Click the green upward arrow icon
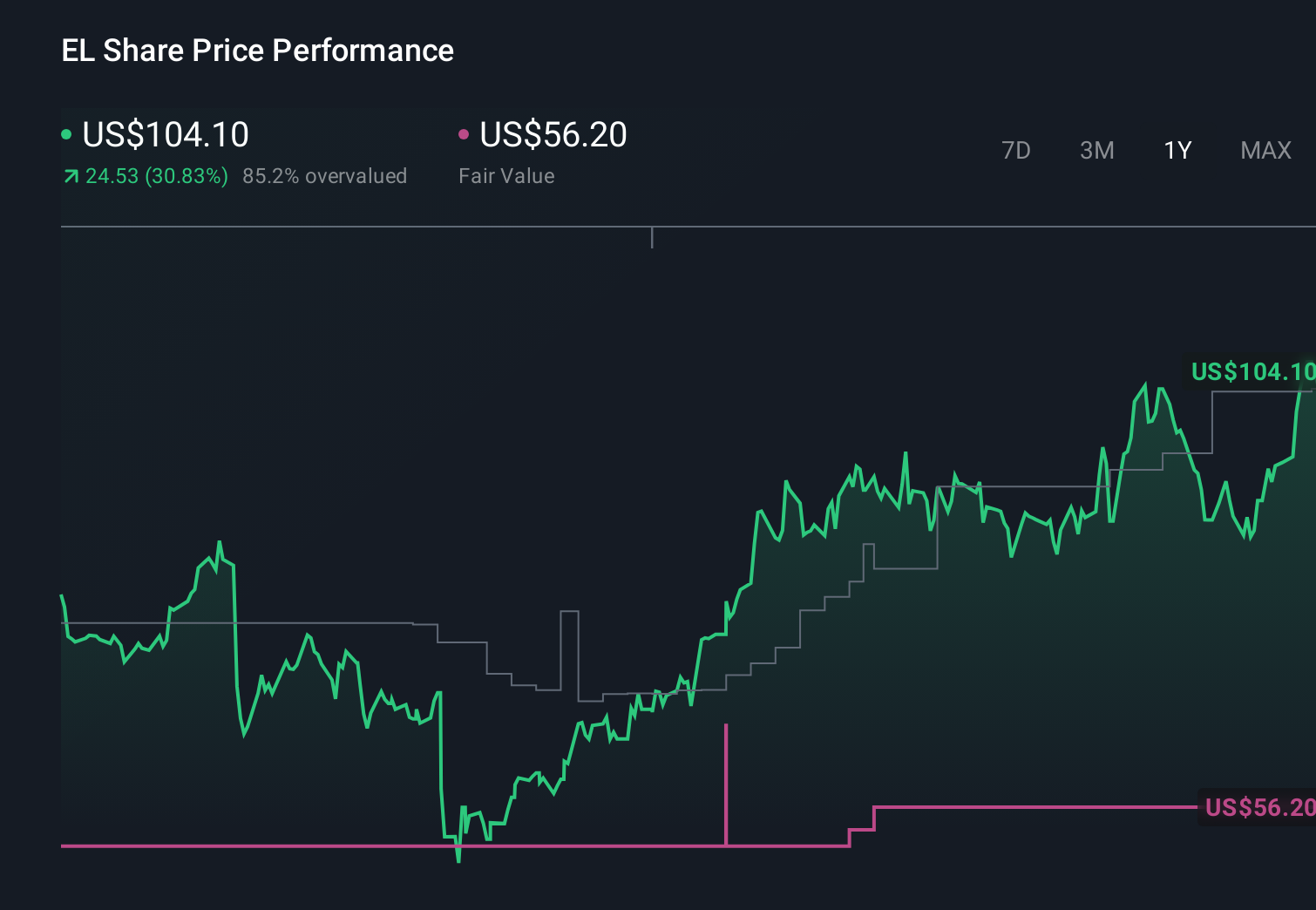The image size is (1316, 910). click(70, 176)
